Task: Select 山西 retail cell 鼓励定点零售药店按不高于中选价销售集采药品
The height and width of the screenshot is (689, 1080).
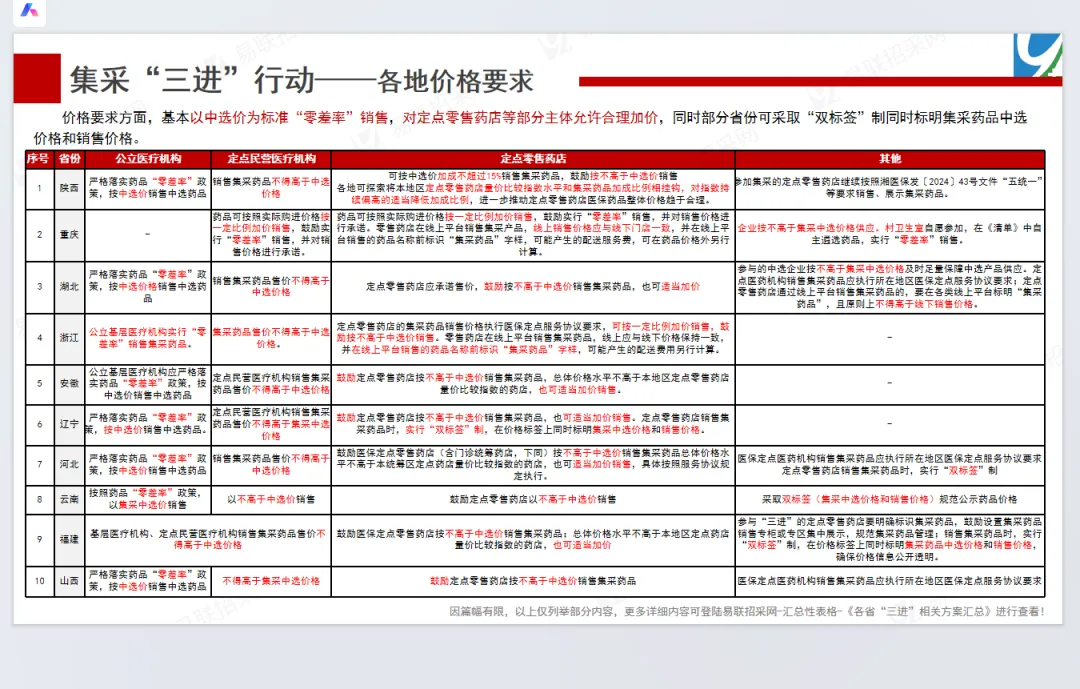Action: coord(533,582)
